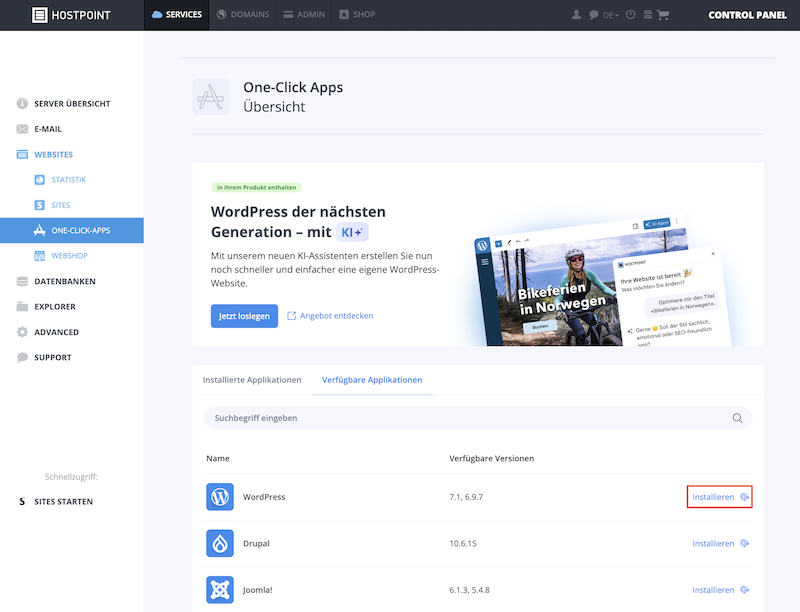Switch to Installierte Applikationen tab

tap(252, 380)
